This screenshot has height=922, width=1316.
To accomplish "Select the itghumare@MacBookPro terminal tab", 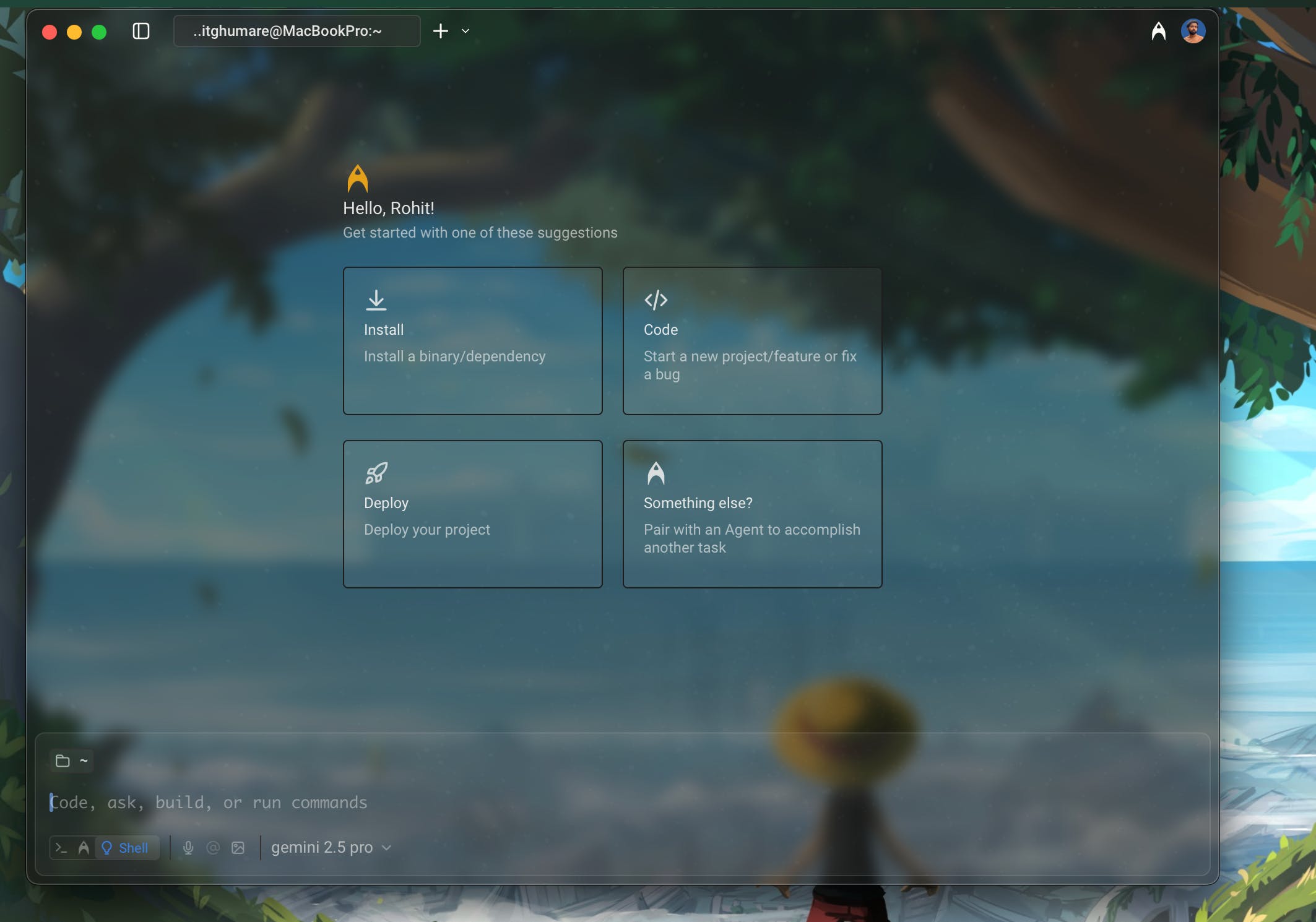I will [x=297, y=31].
